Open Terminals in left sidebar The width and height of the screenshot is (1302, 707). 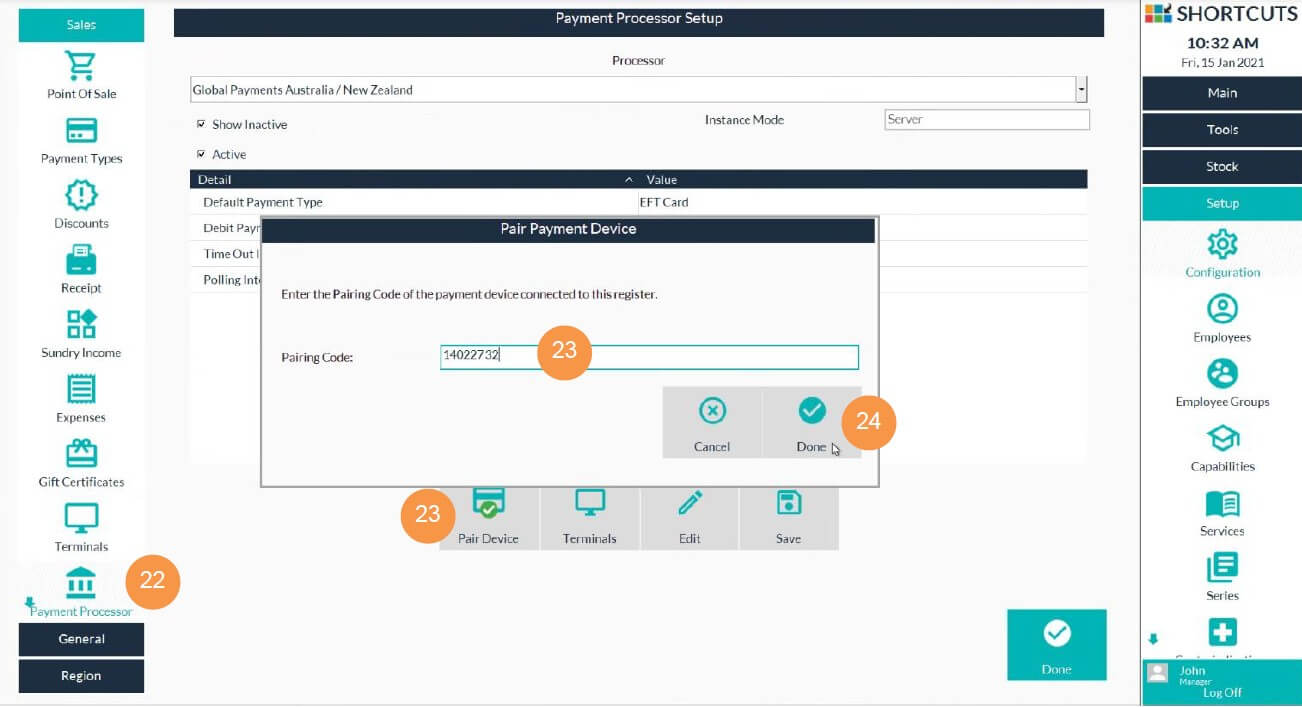click(x=81, y=528)
